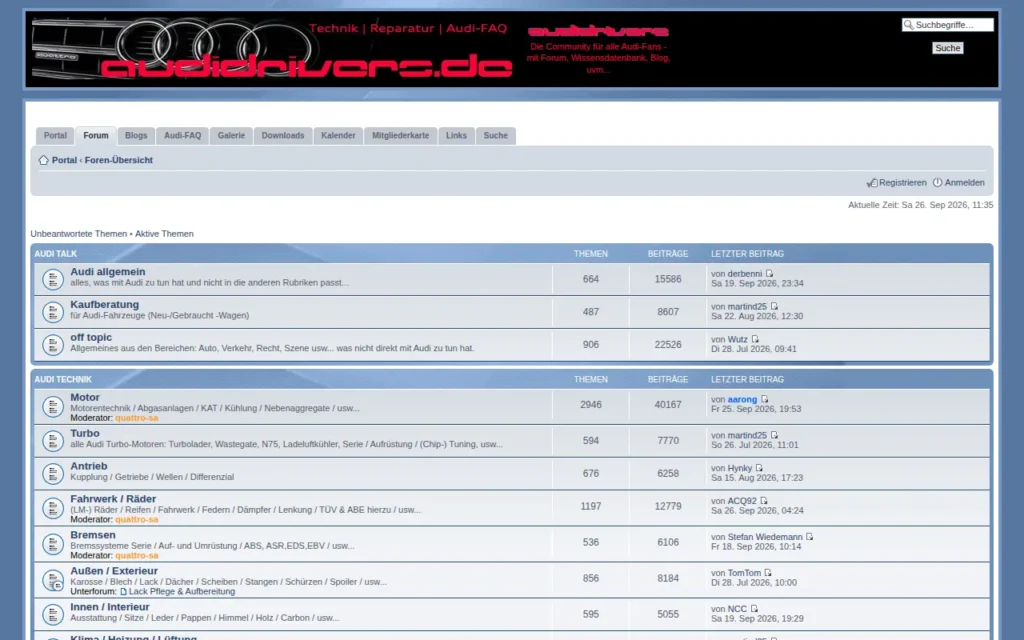Open the Audi allgemein forum

coord(108,272)
